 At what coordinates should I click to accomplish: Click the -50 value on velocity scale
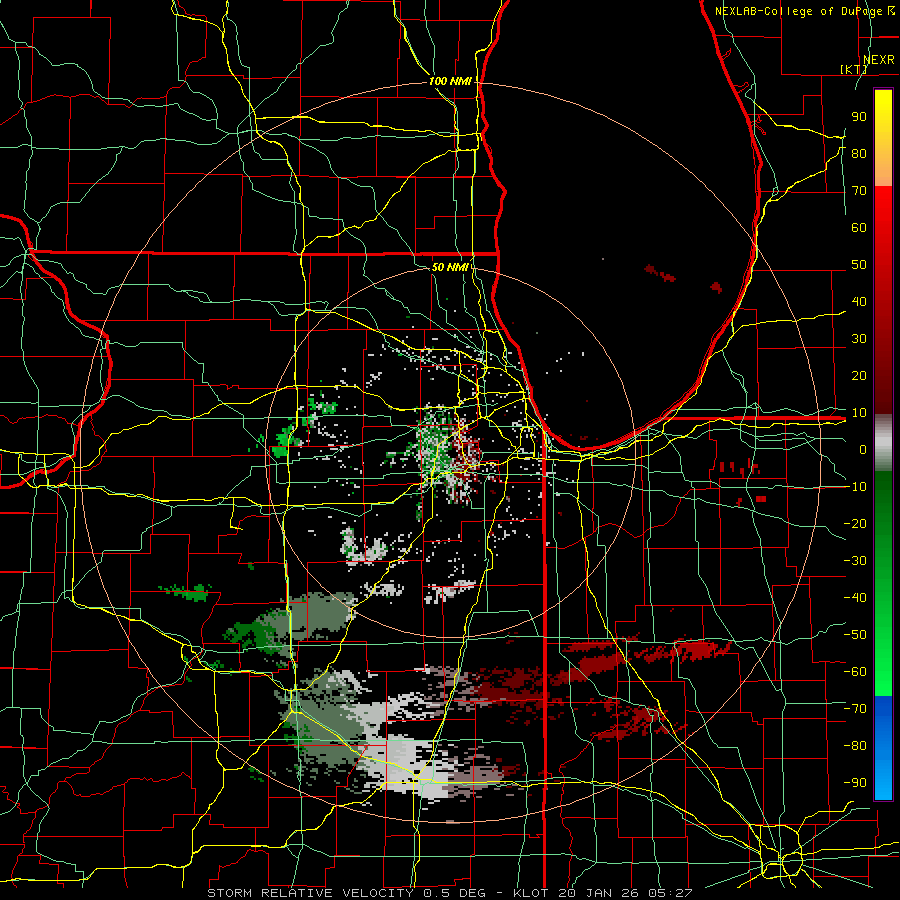tap(855, 635)
